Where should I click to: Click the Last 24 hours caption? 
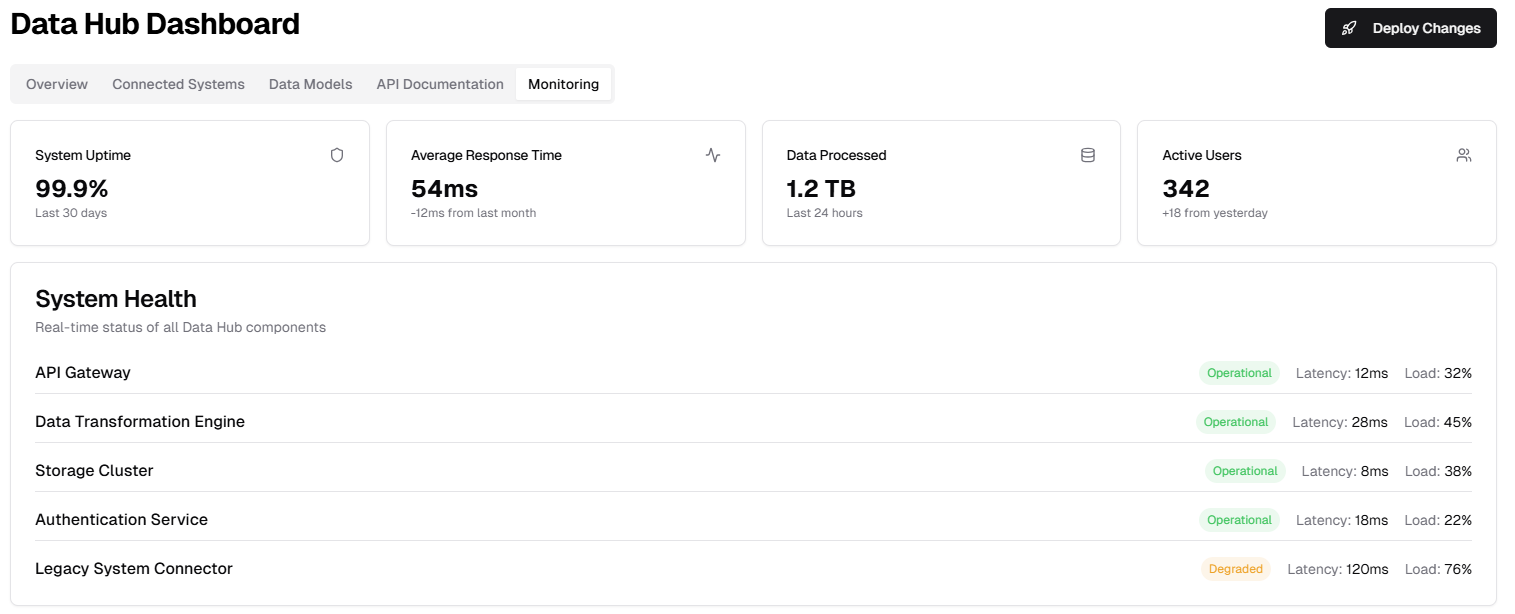click(x=825, y=213)
